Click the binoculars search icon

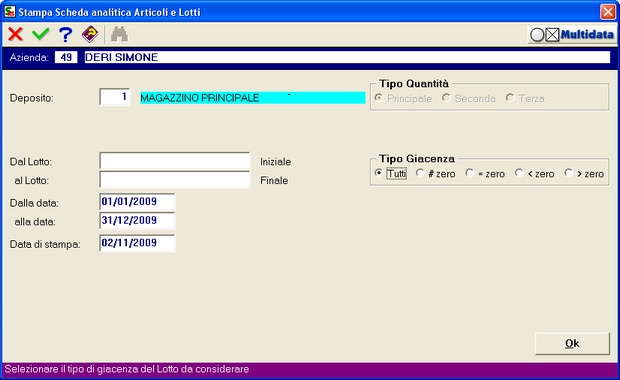coord(119,34)
